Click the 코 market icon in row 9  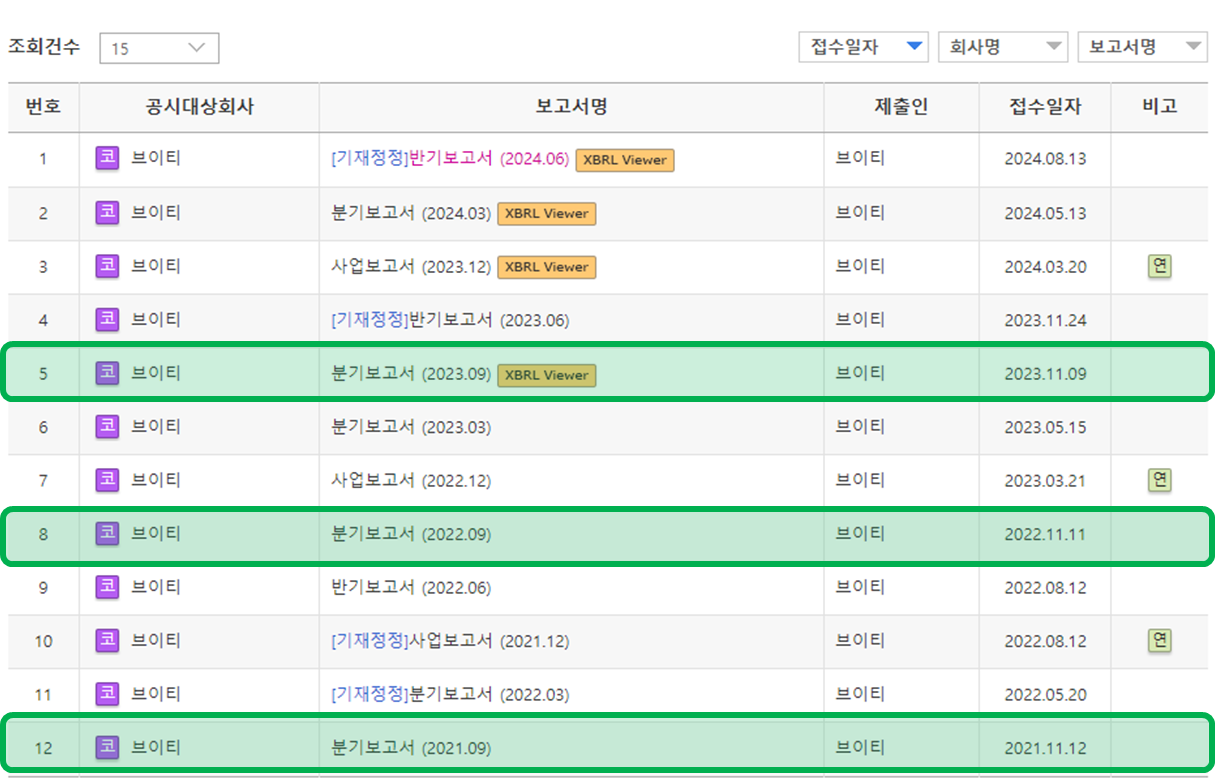click(107, 587)
